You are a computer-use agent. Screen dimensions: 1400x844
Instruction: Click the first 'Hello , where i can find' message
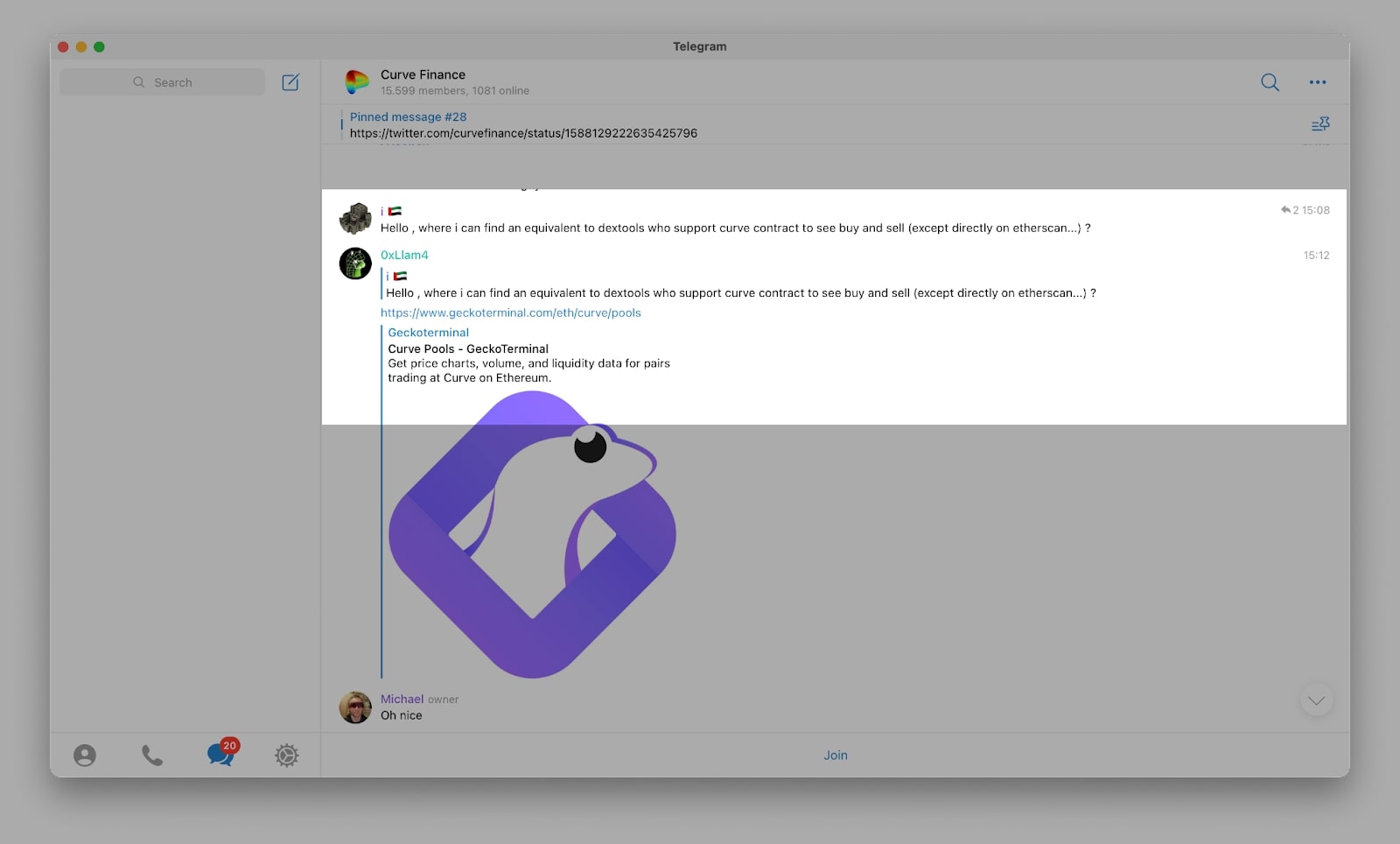tap(735, 228)
